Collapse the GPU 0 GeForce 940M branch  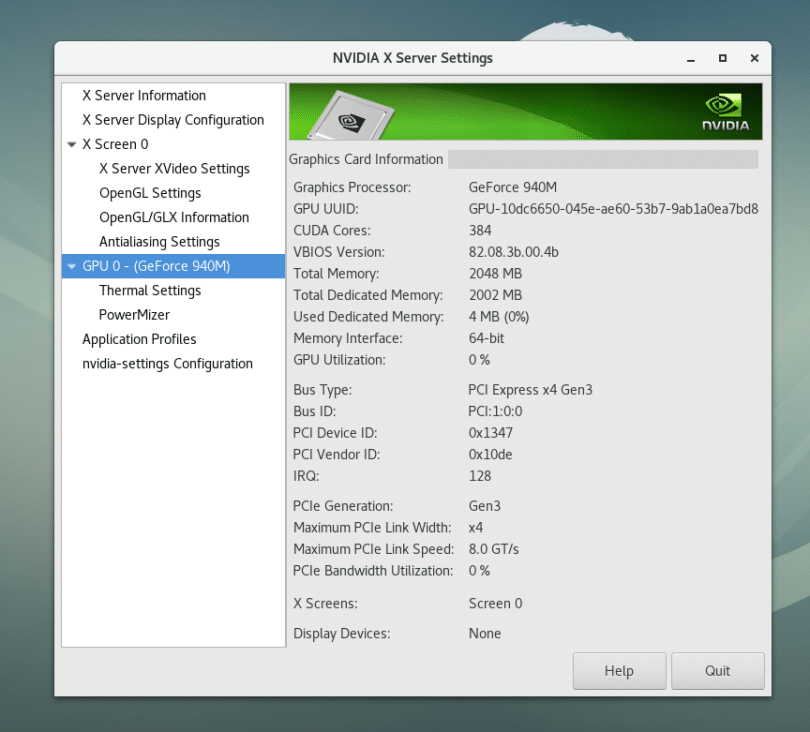[72, 266]
